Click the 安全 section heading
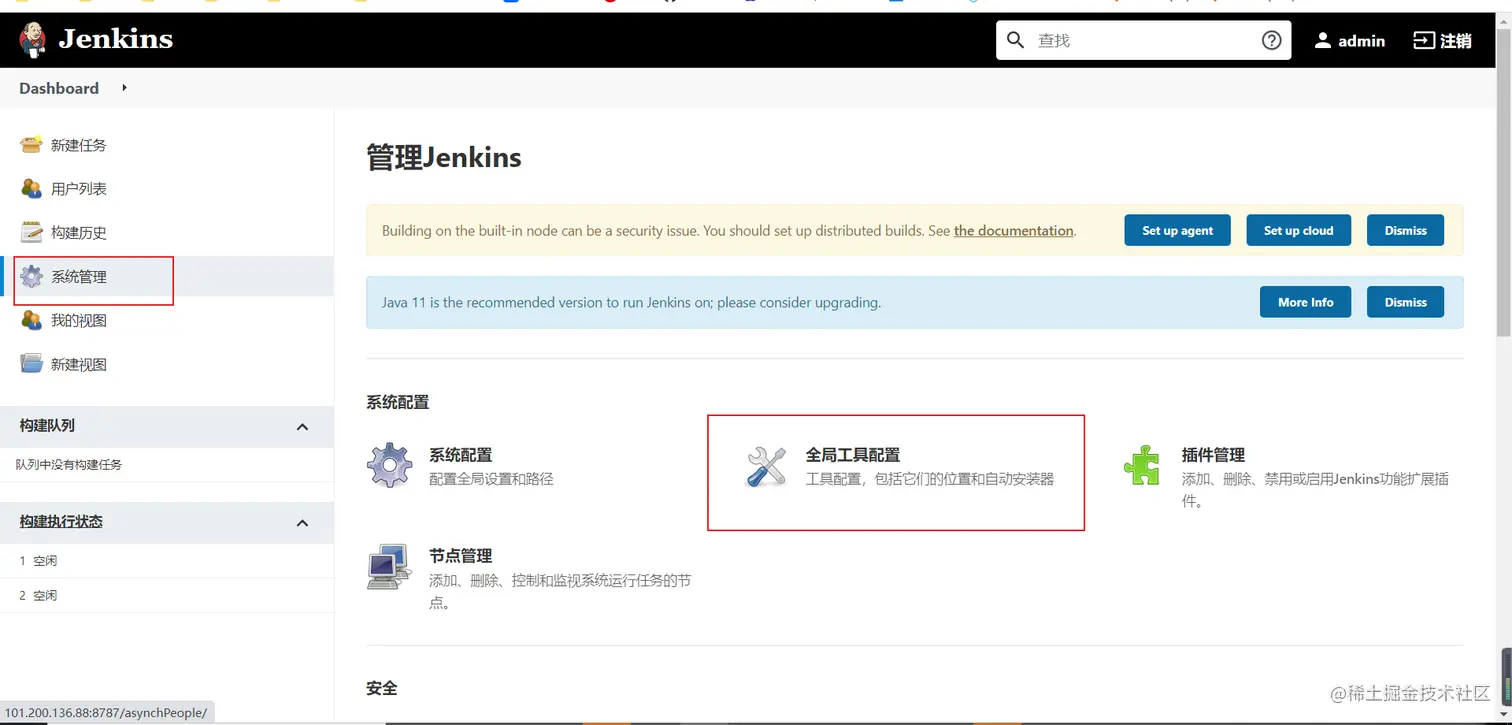1512x725 pixels. click(382, 688)
